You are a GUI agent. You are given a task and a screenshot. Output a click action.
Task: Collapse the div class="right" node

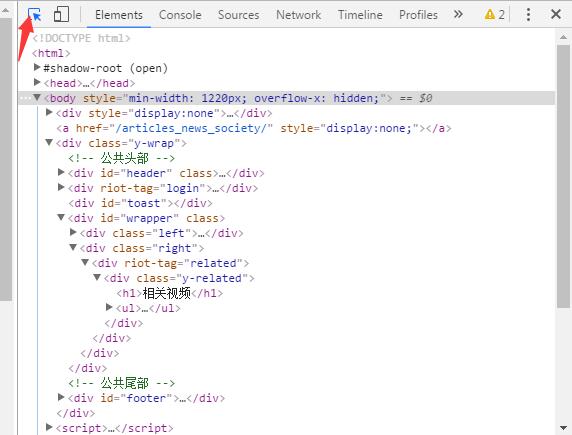click(73, 247)
